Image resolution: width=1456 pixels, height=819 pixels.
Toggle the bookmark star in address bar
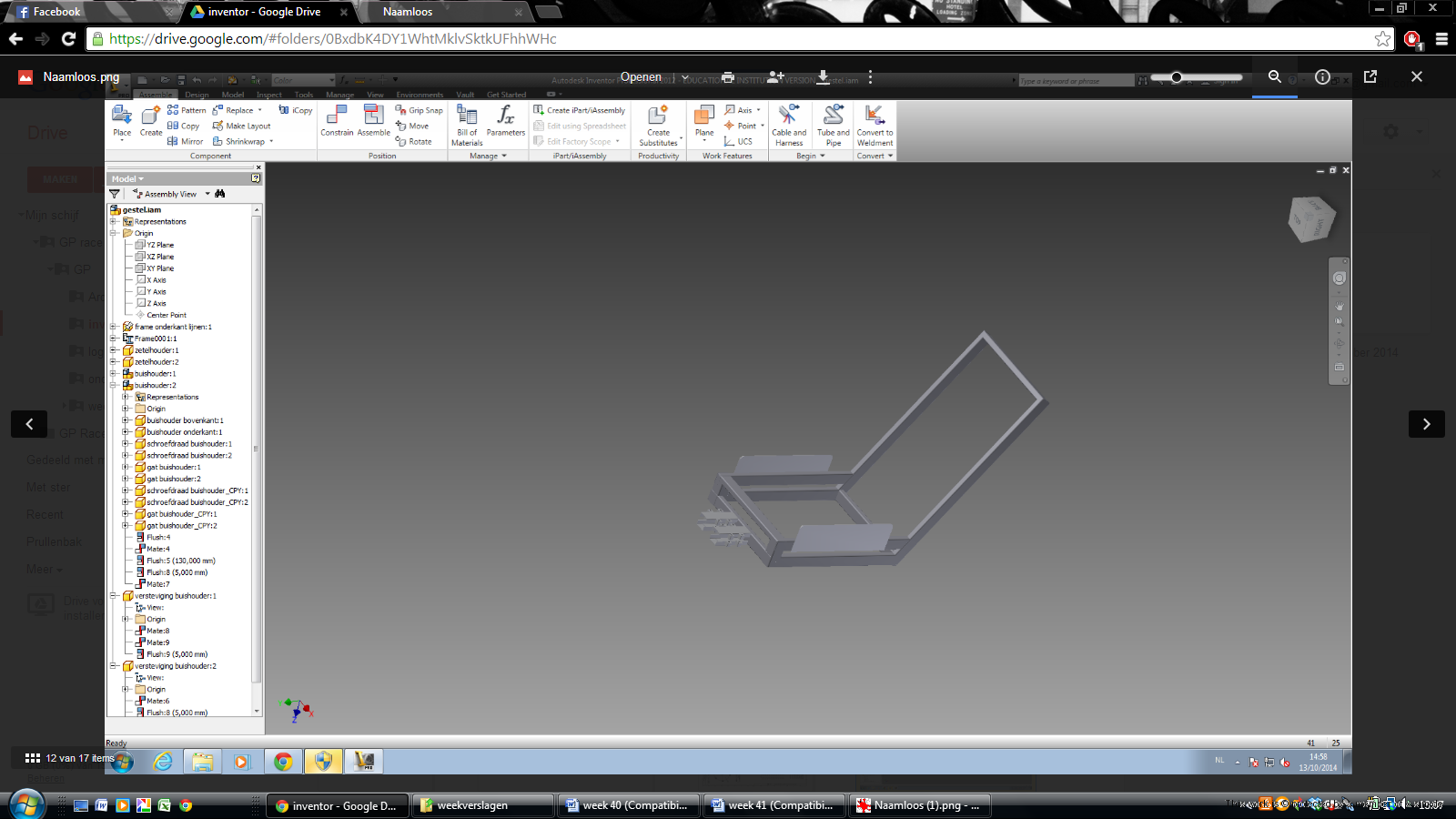point(1382,38)
